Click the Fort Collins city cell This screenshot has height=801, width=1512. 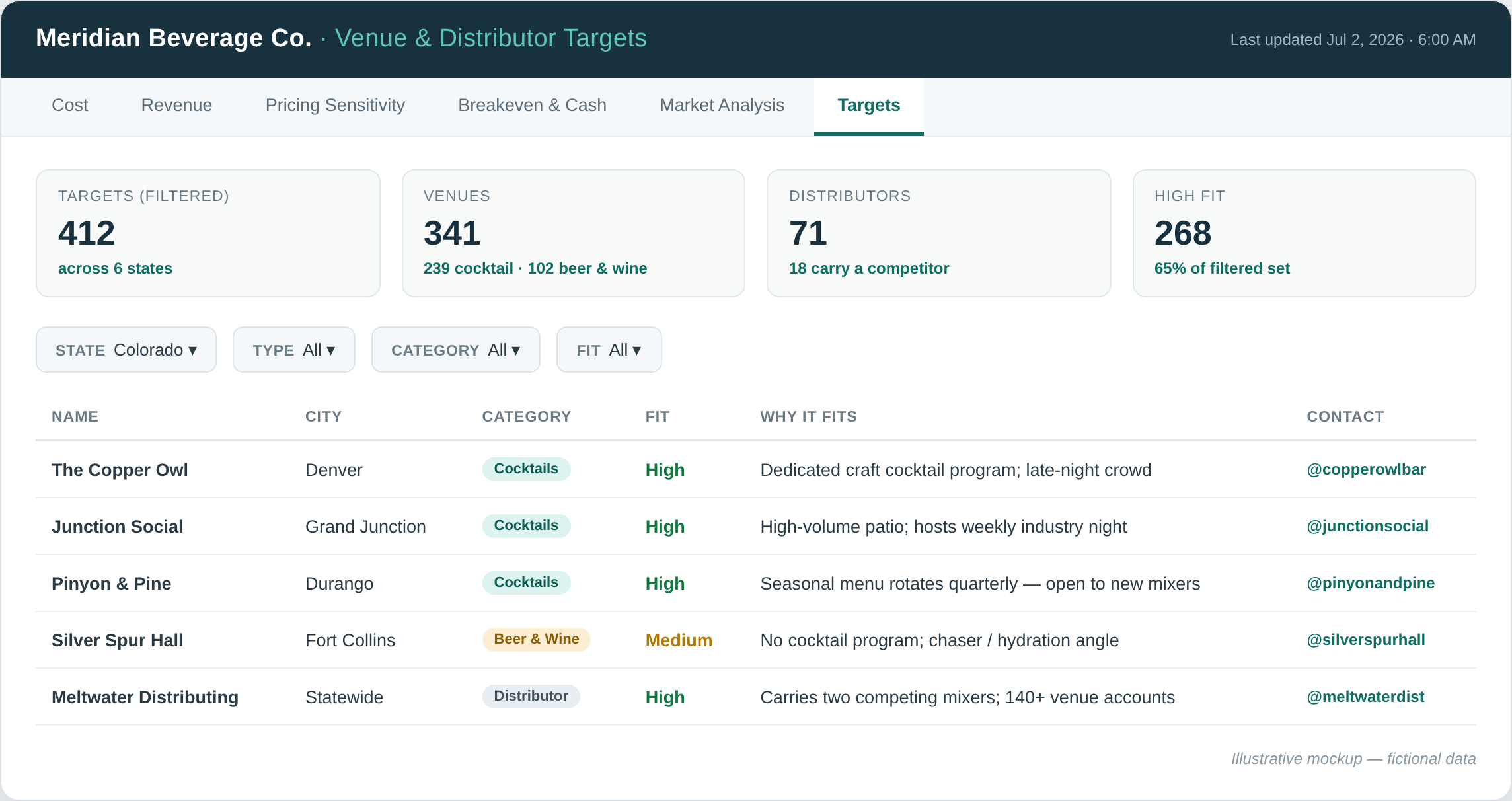click(350, 640)
